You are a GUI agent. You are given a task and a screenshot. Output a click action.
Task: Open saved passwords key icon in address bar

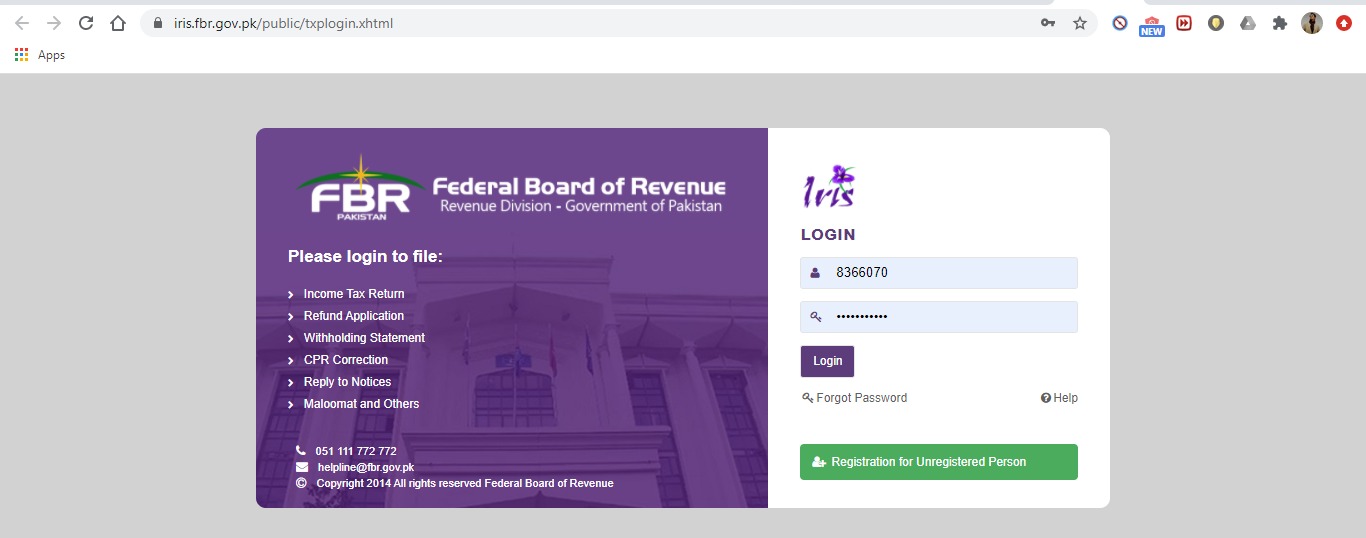coord(1048,23)
